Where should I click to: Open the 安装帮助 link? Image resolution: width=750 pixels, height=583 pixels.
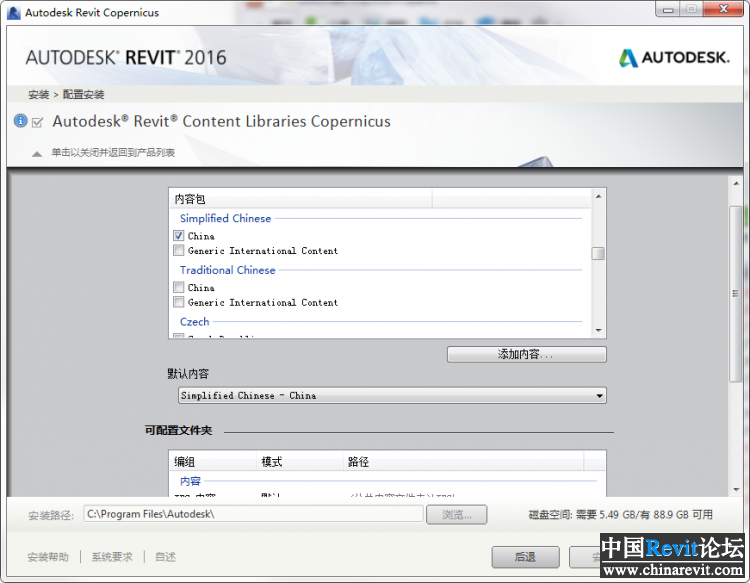click(x=48, y=557)
